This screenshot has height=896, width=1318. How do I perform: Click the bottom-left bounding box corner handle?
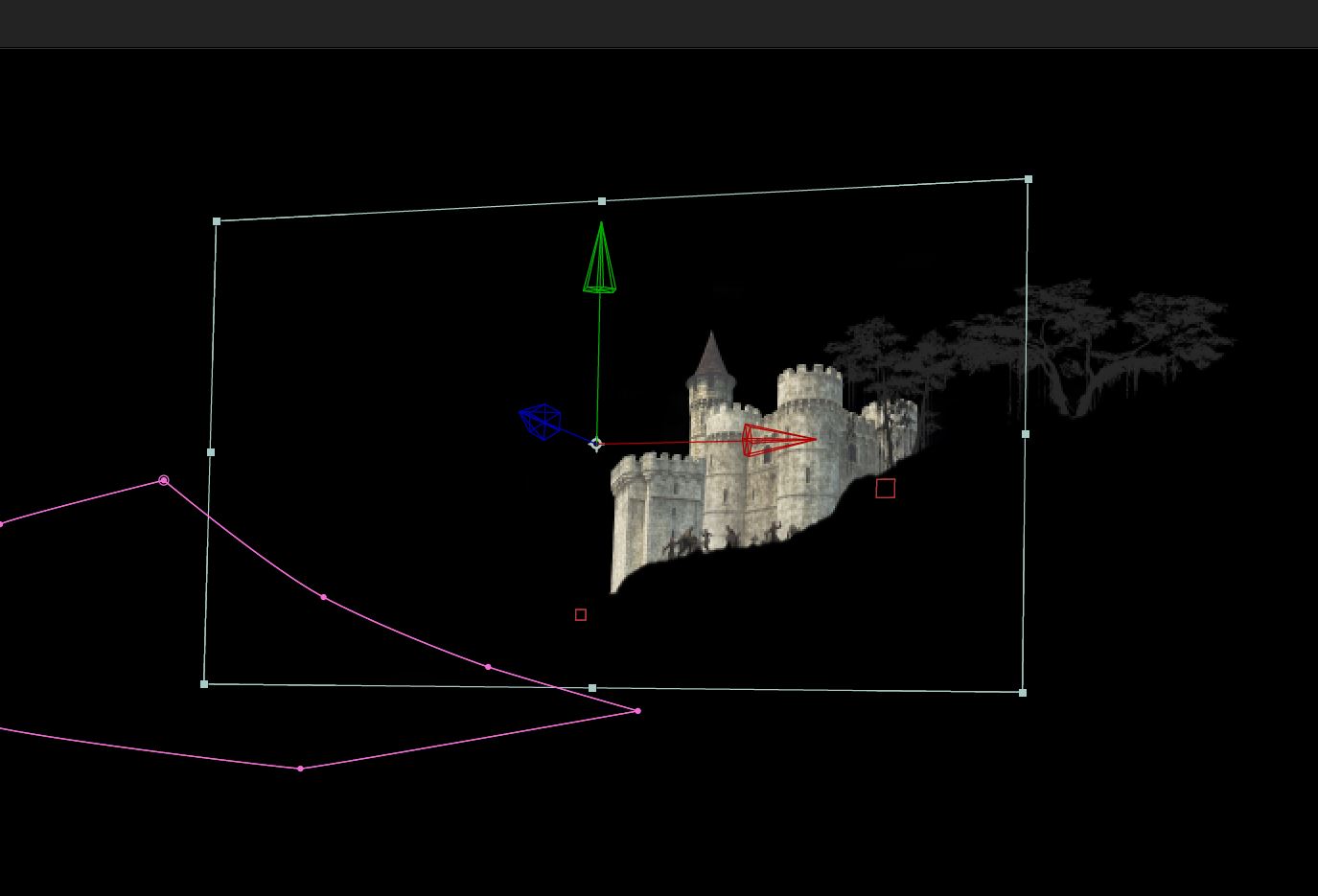pyautogui.click(x=204, y=684)
